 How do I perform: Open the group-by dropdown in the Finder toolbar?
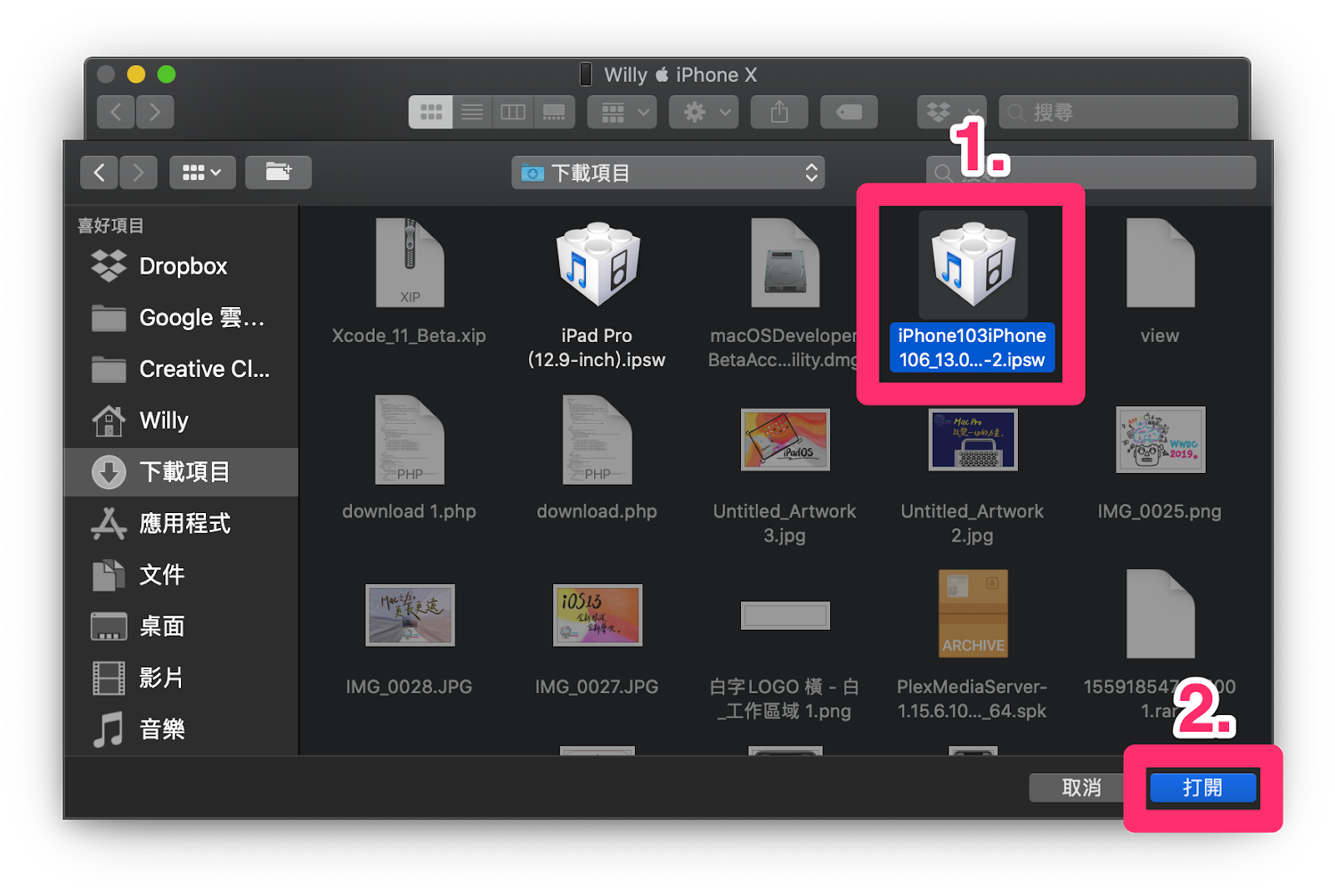[x=622, y=112]
